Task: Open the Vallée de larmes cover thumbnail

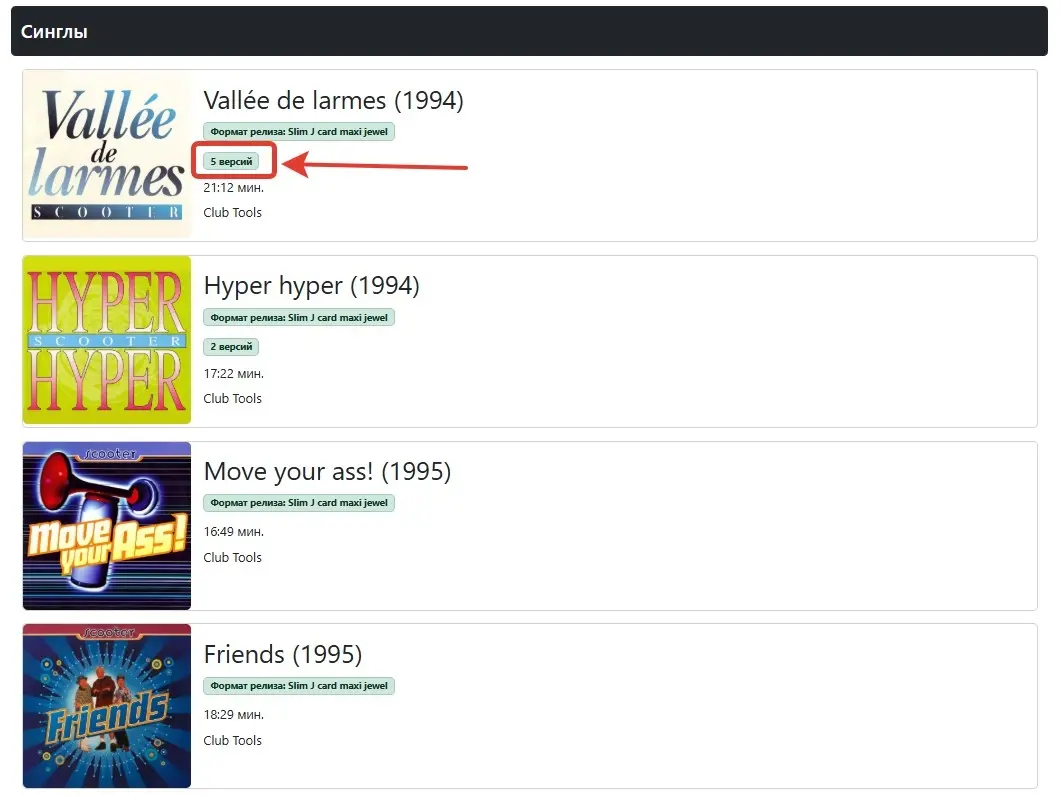Action: [107, 155]
